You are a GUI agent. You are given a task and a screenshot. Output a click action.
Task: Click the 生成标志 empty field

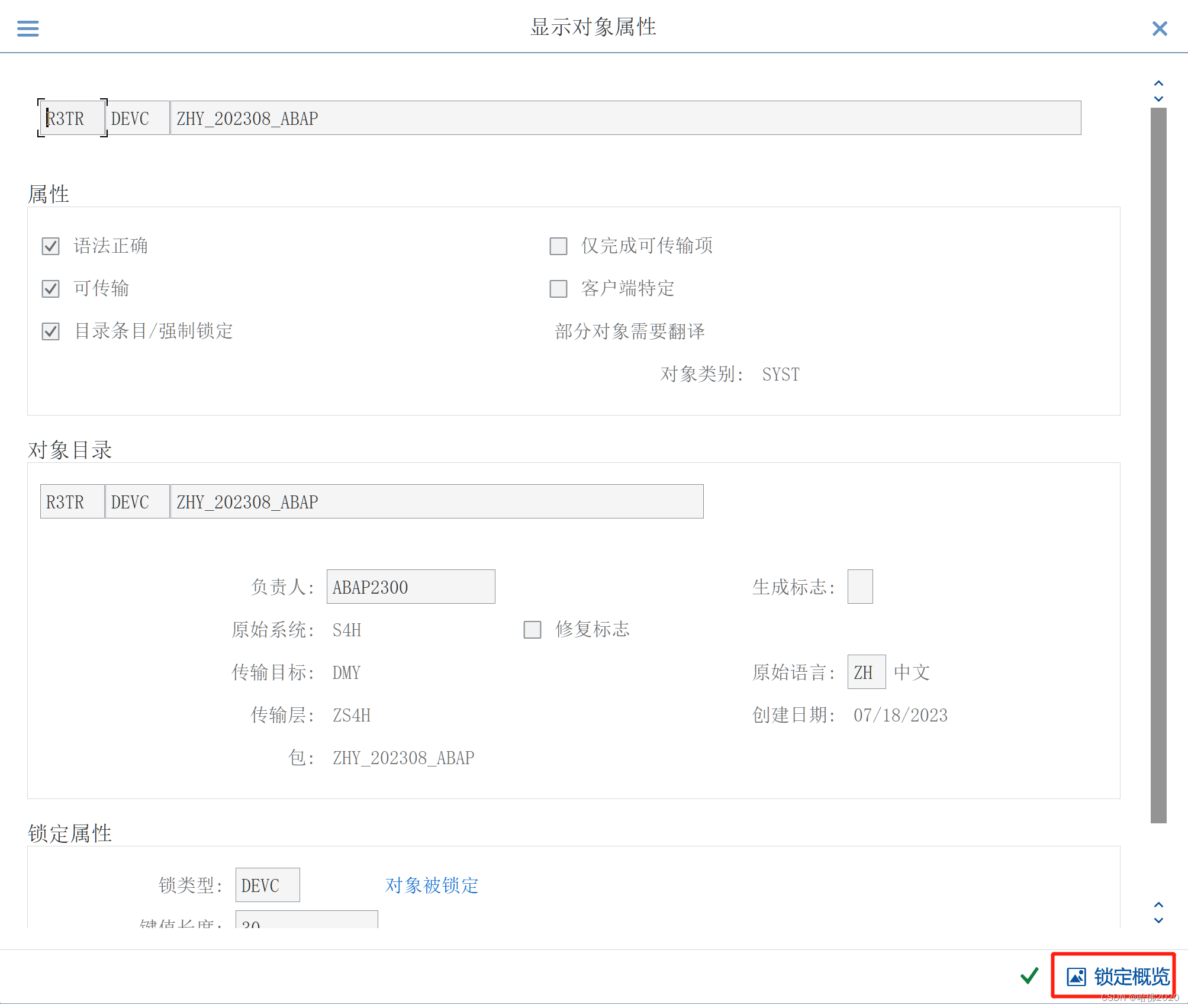tap(859, 587)
